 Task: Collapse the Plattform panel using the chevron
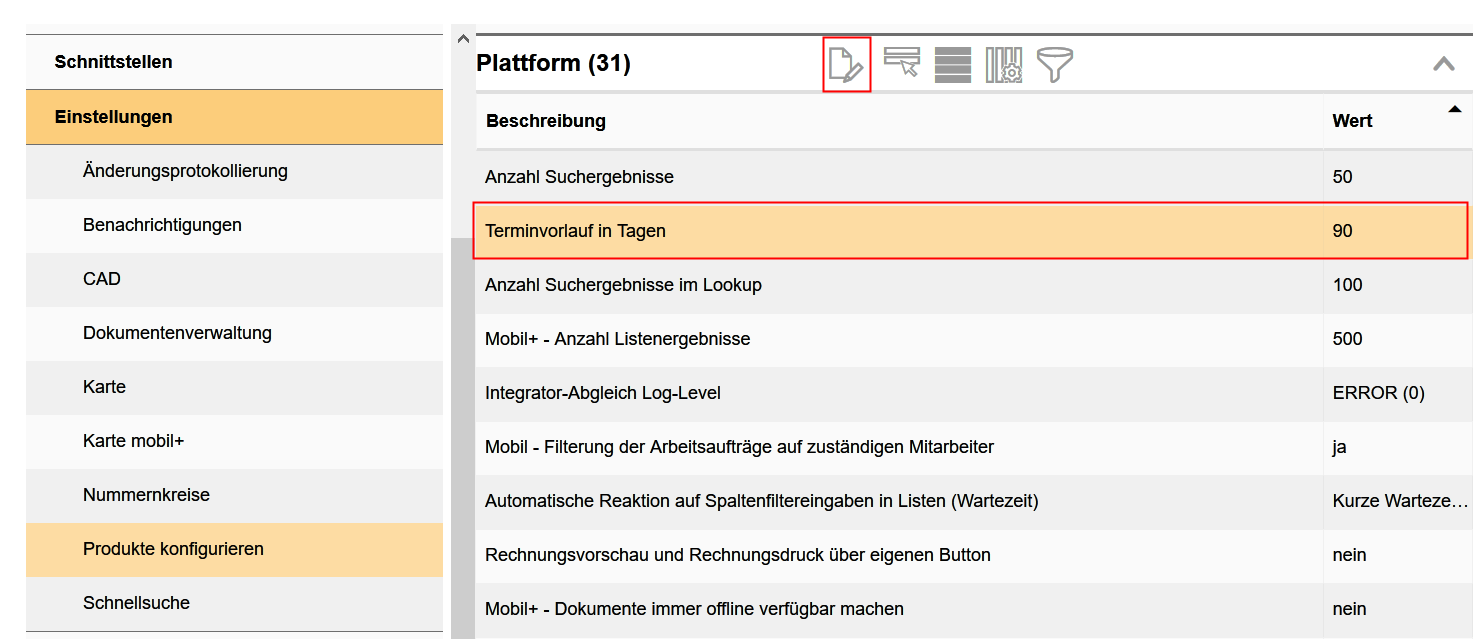click(x=1443, y=61)
